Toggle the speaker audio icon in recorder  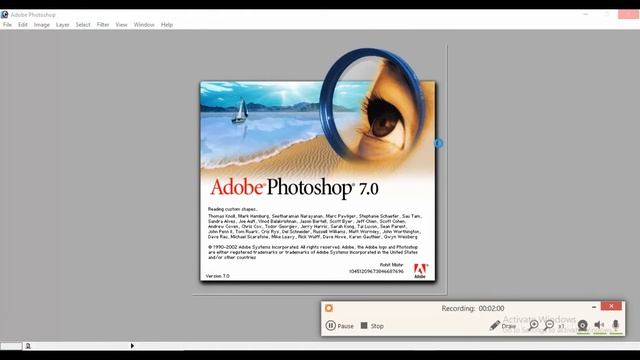tap(599, 325)
